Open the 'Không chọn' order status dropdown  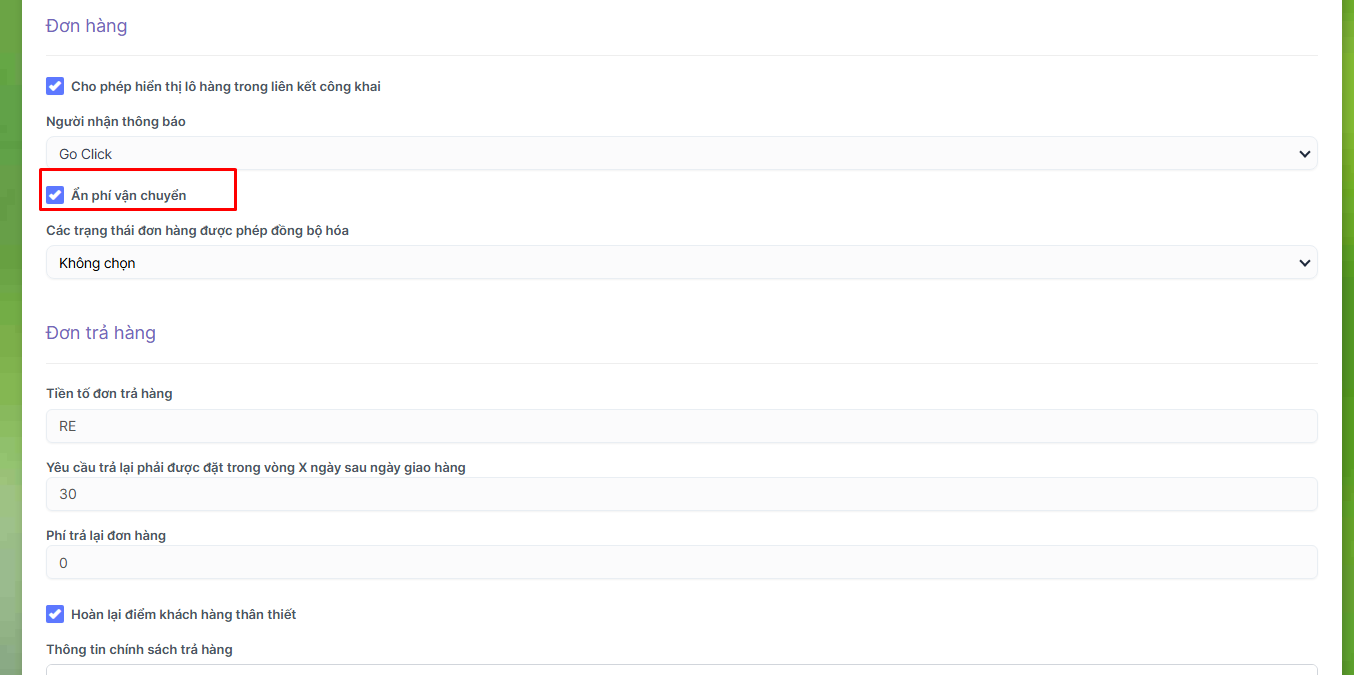[680, 263]
